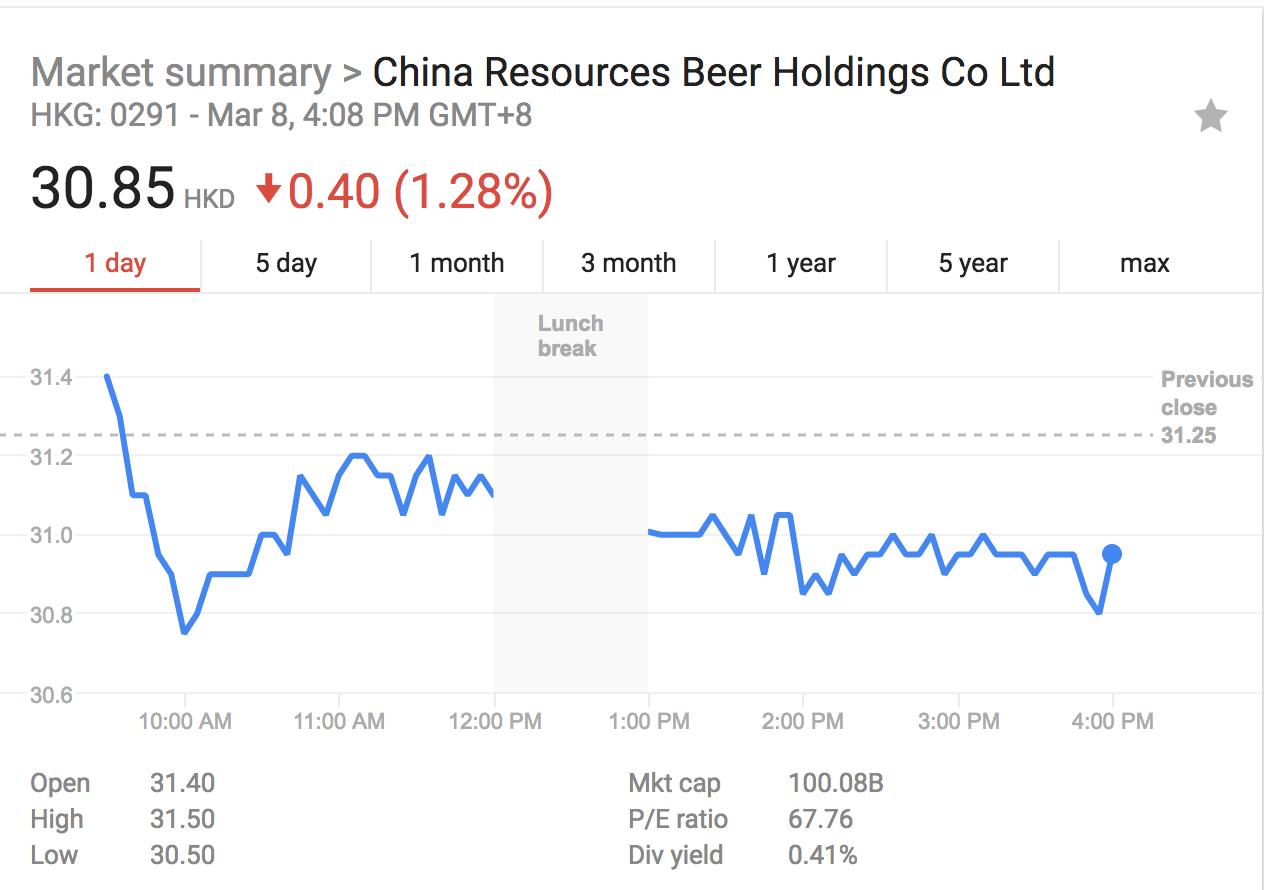1264x890 pixels.
Task: Click the blue endpoint dot on chart
Action: coord(1111,554)
